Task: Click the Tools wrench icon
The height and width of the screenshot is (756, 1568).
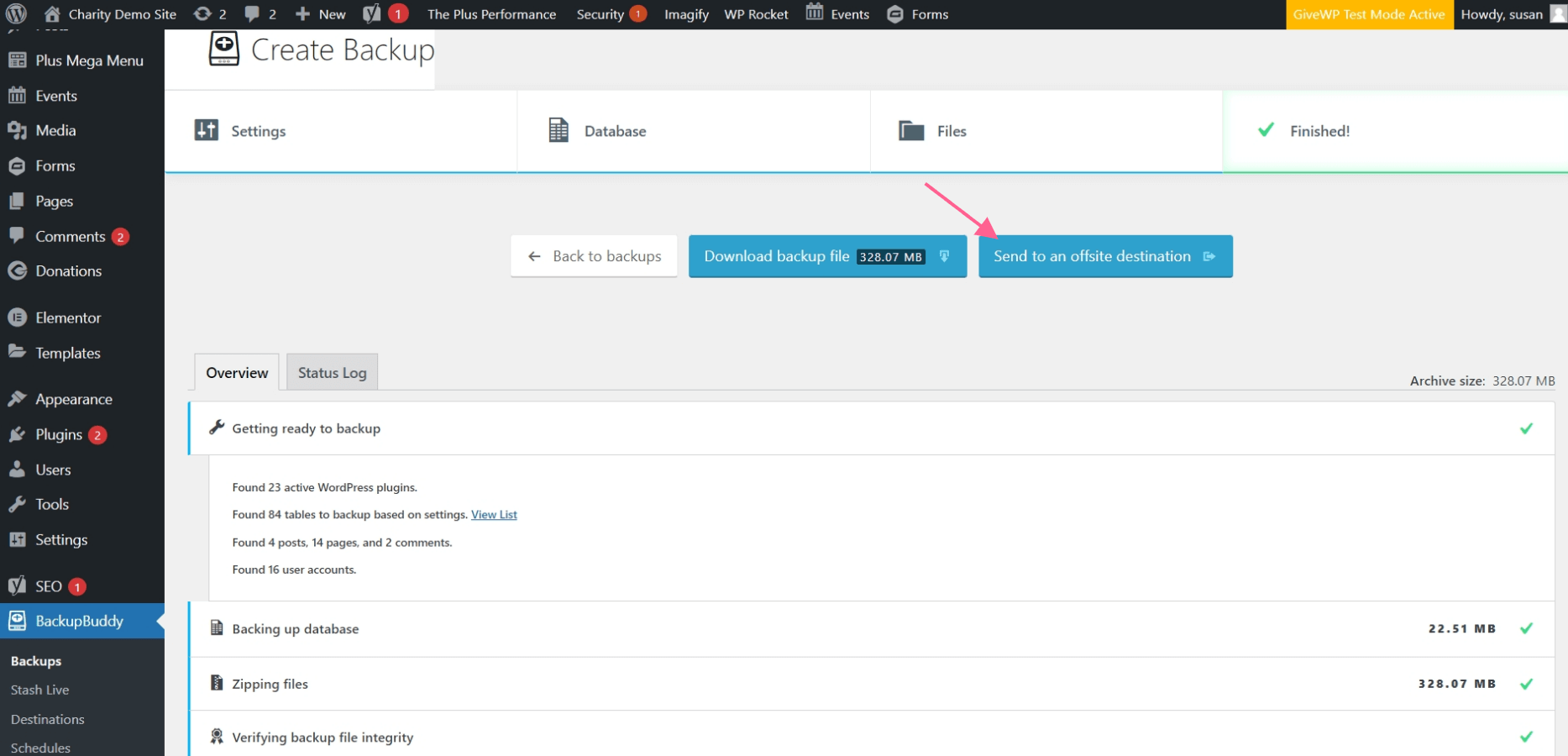Action: [x=17, y=504]
